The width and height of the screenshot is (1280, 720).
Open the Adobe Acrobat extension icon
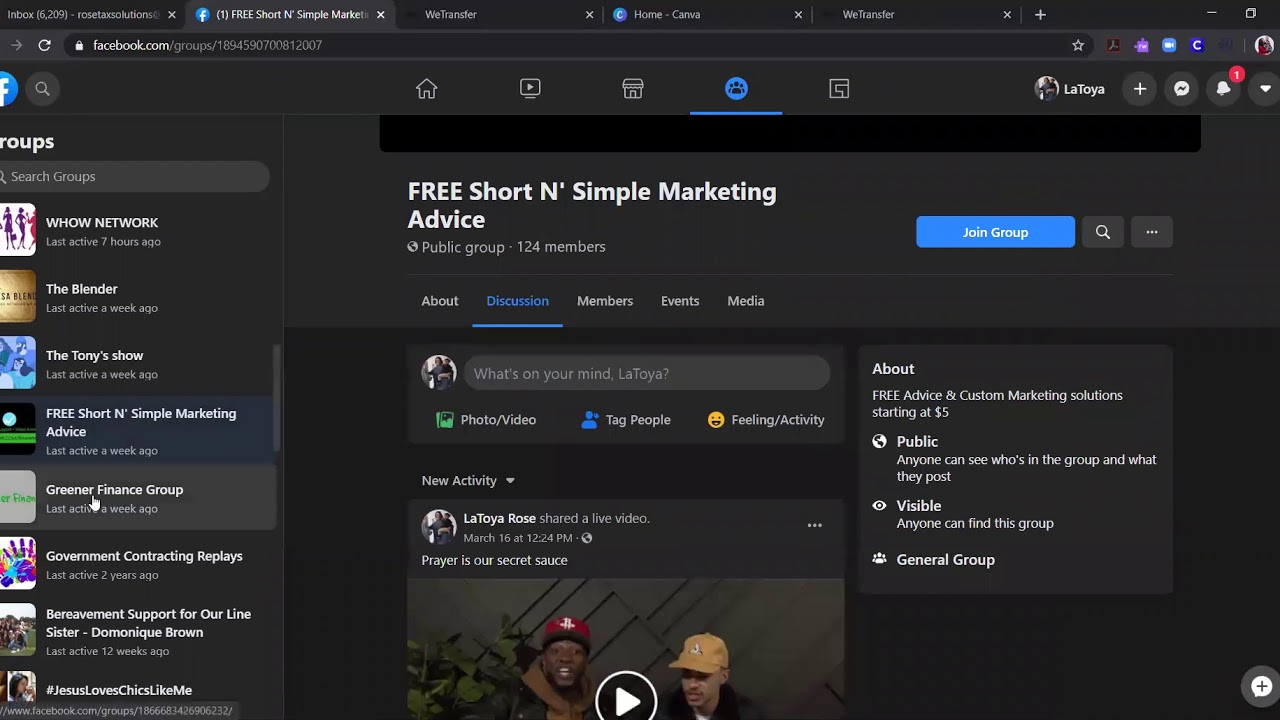tap(1113, 45)
